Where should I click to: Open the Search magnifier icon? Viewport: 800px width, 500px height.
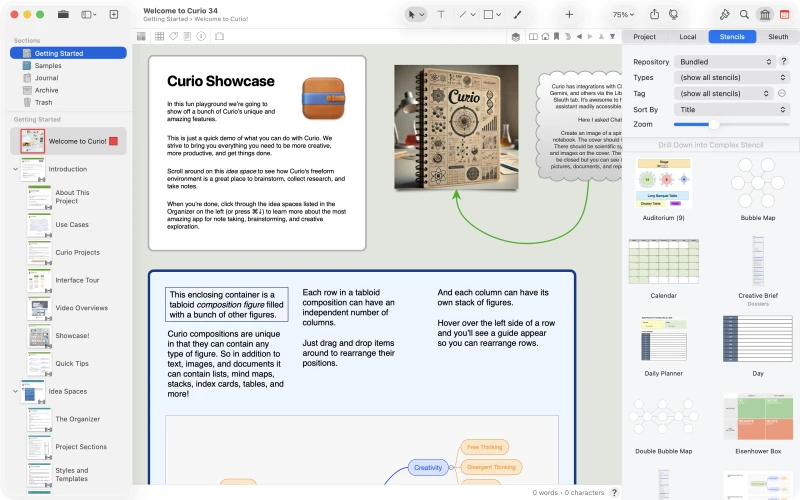pyautogui.click(x=744, y=15)
